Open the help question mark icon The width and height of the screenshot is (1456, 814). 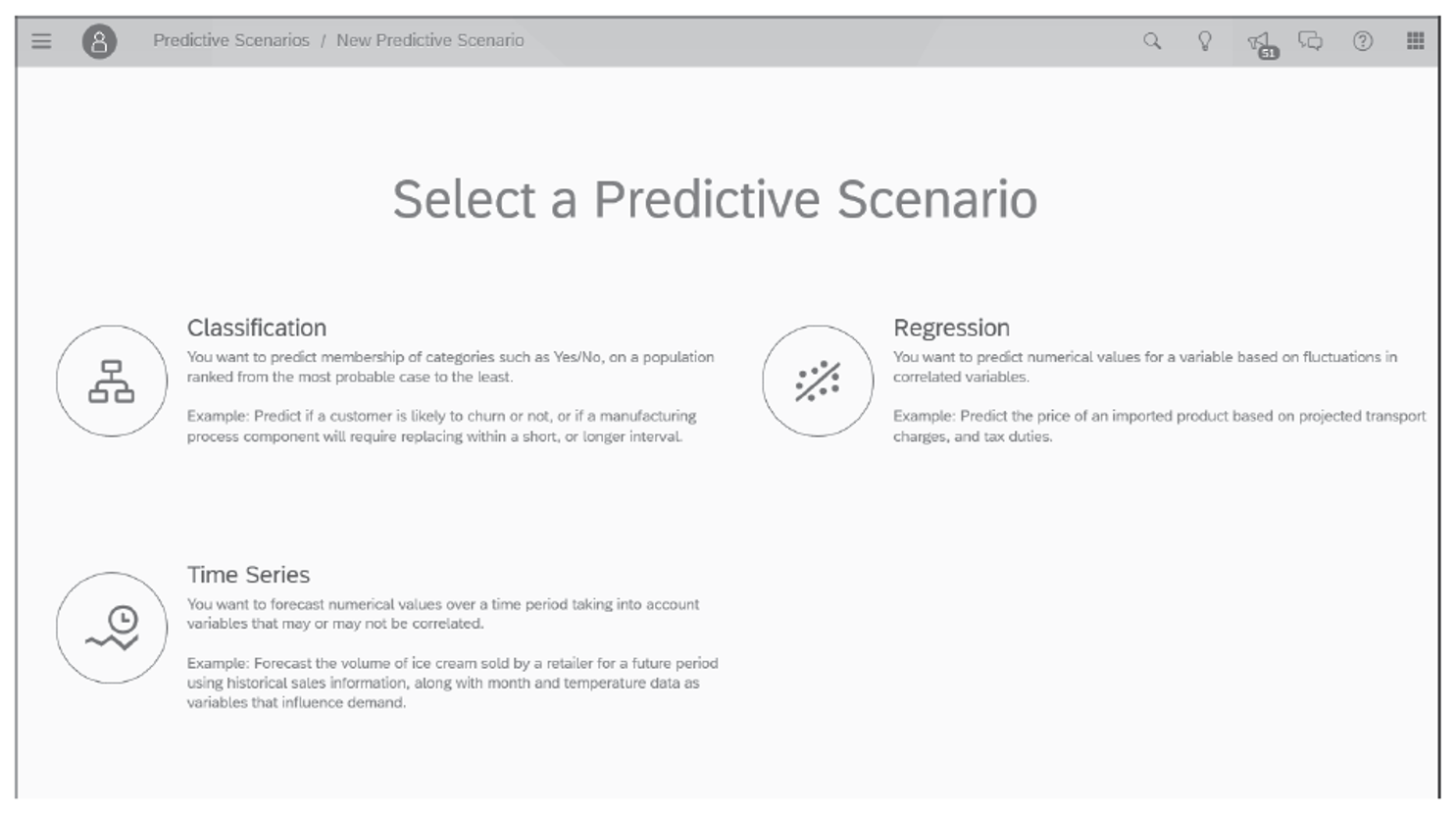pyautogui.click(x=1364, y=41)
